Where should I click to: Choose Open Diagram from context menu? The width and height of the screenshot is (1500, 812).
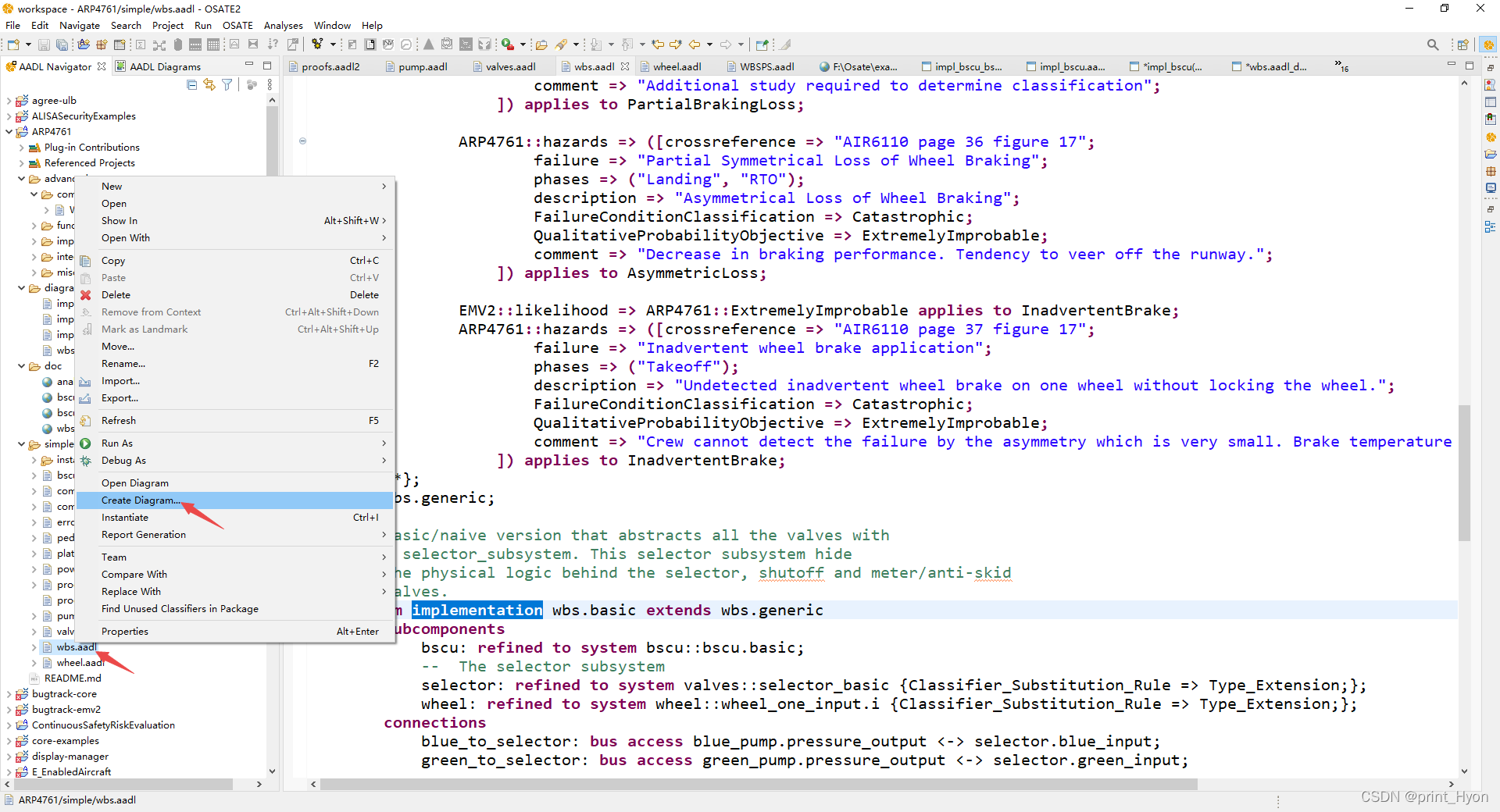(234, 483)
